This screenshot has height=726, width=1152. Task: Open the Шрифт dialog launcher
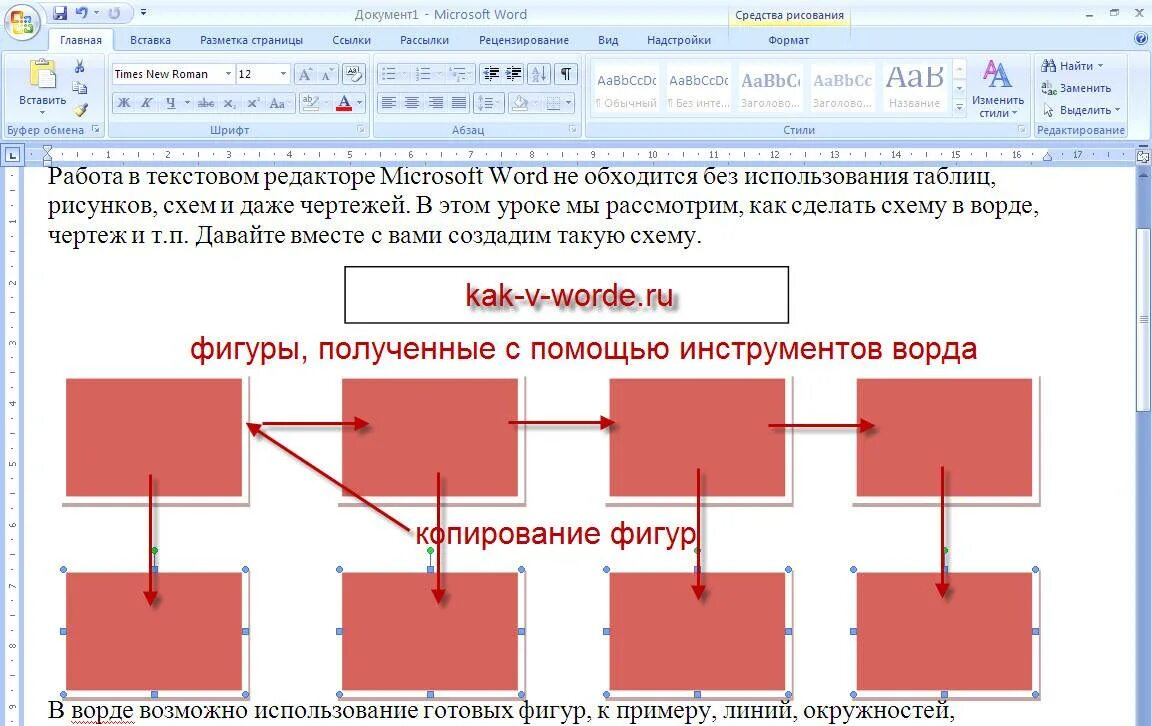click(x=361, y=129)
